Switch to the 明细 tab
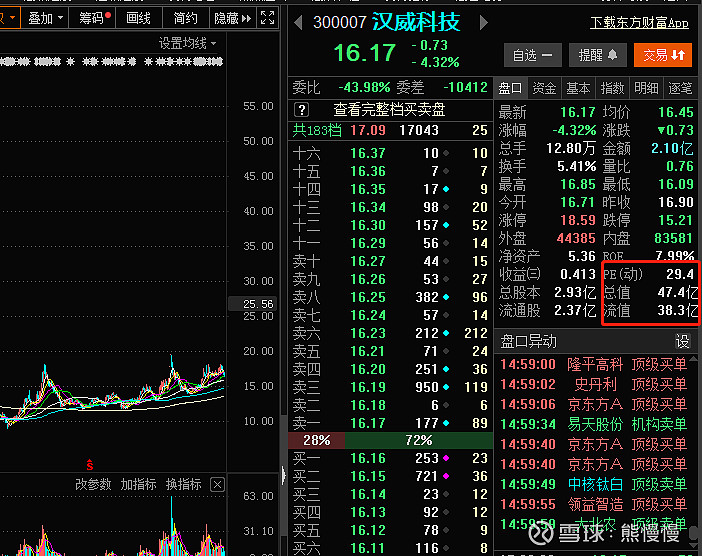Viewport: 702px width, 556px height. [x=646, y=88]
